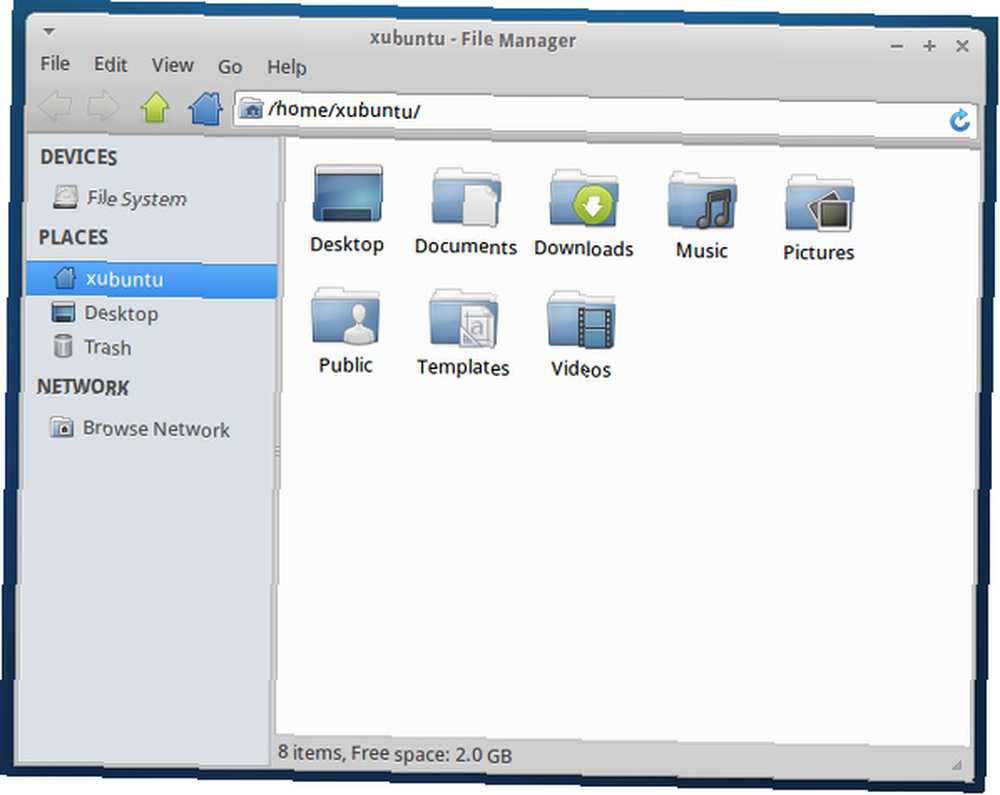
Task: Select the Music folder icon
Action: click(x=702, y=200)
